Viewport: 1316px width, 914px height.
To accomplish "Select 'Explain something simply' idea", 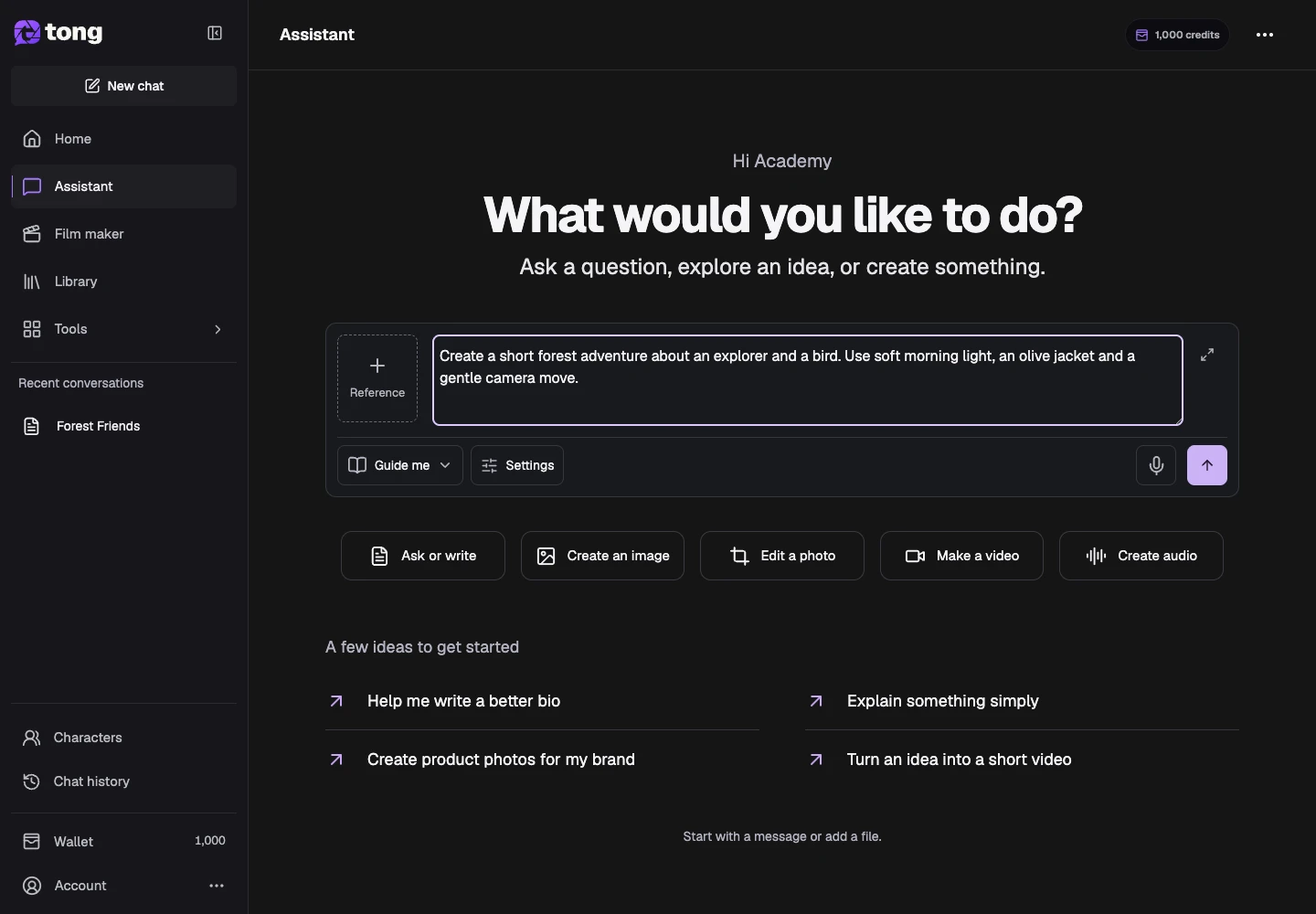I will coord(1022,701).
